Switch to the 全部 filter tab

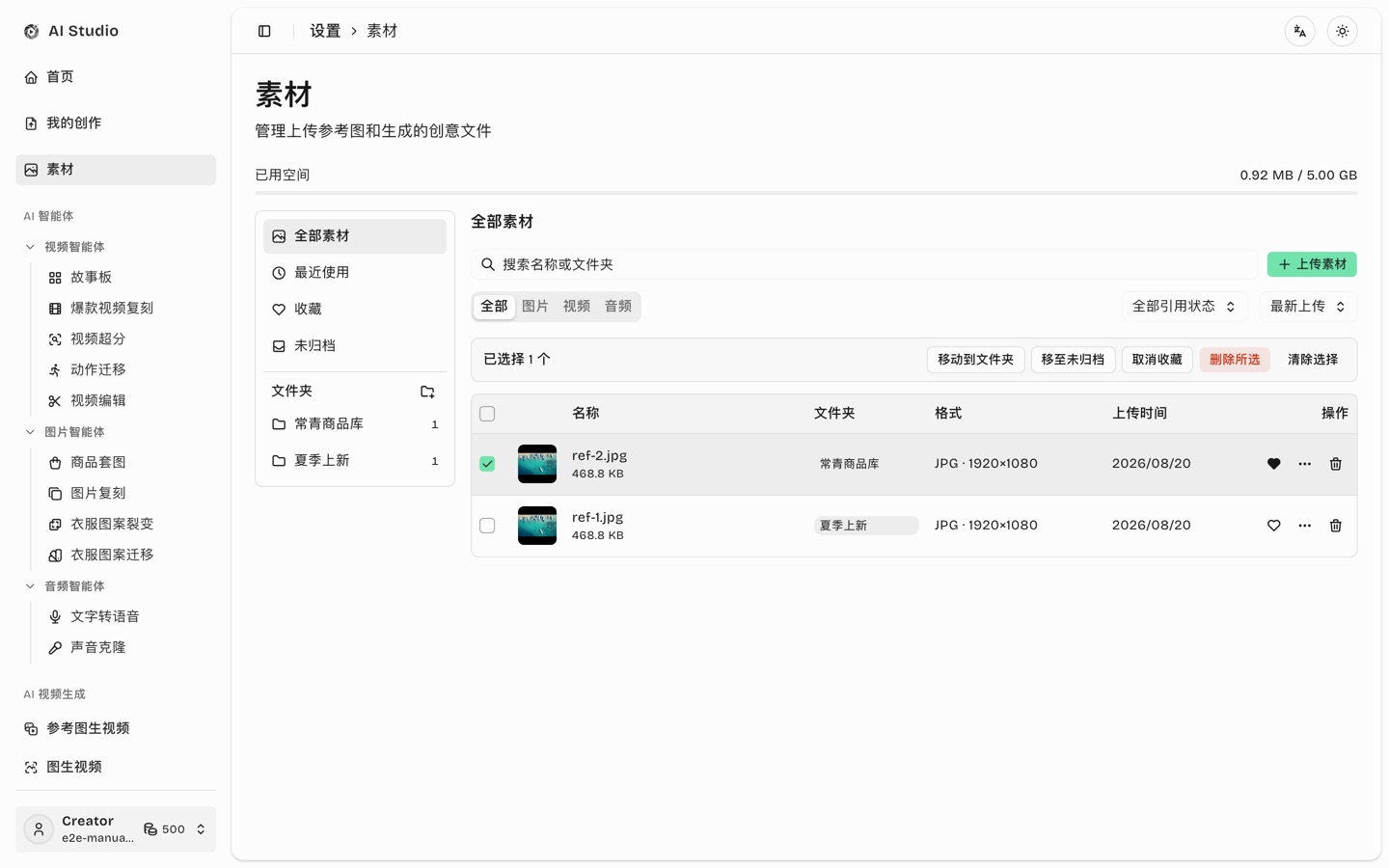pos(494,307)
